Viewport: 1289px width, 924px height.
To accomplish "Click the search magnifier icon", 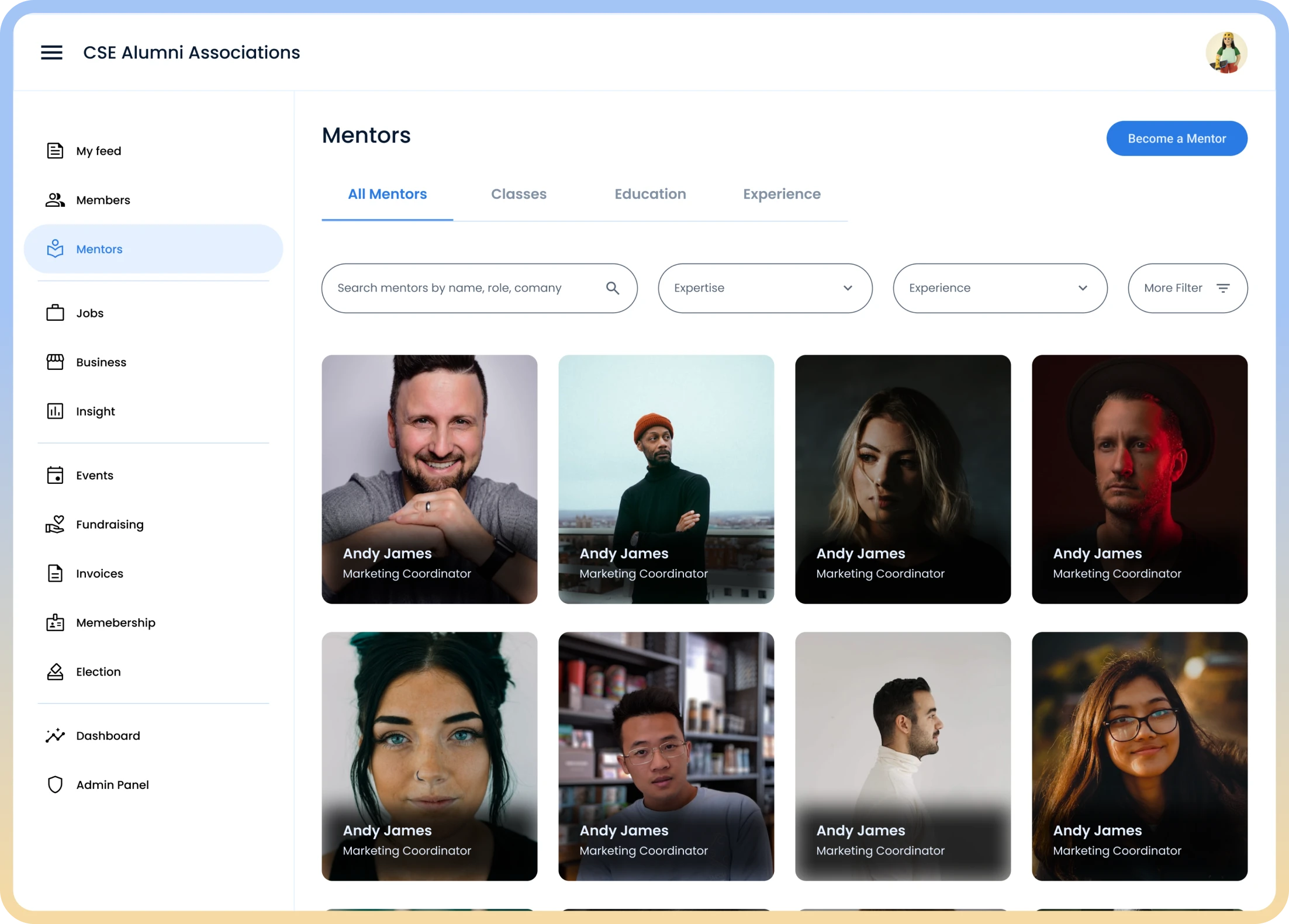I will pyautogui.click(x=612, y=288).
